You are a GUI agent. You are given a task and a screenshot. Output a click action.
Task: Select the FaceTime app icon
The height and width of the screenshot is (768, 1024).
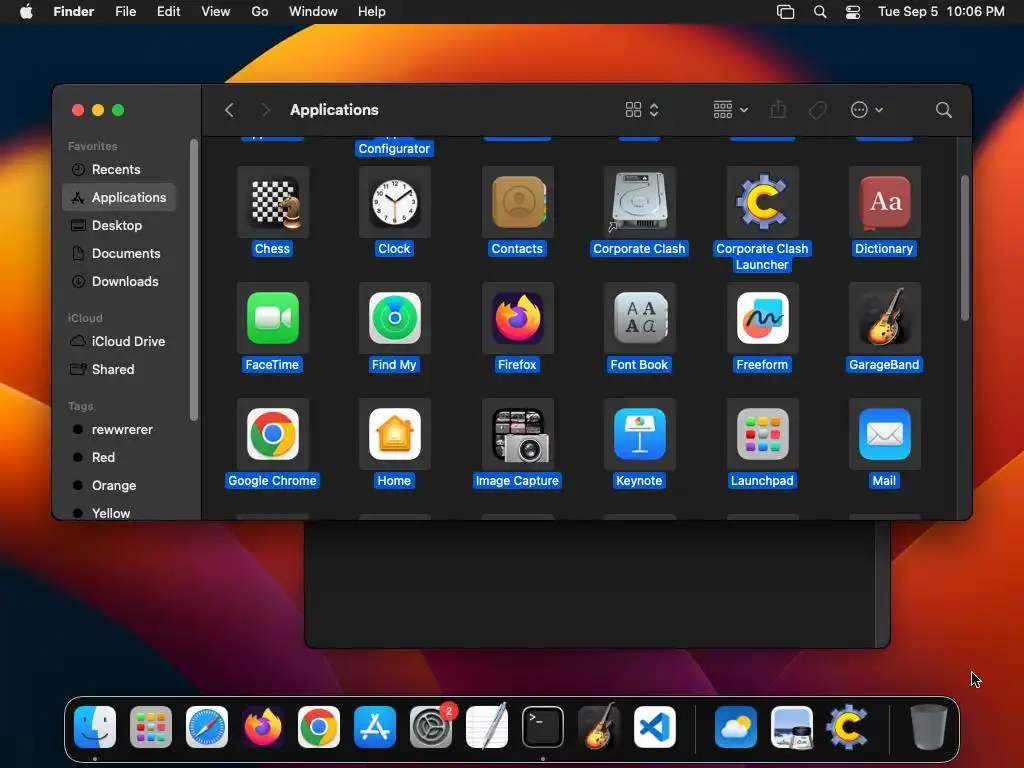[x=273, y=318]
